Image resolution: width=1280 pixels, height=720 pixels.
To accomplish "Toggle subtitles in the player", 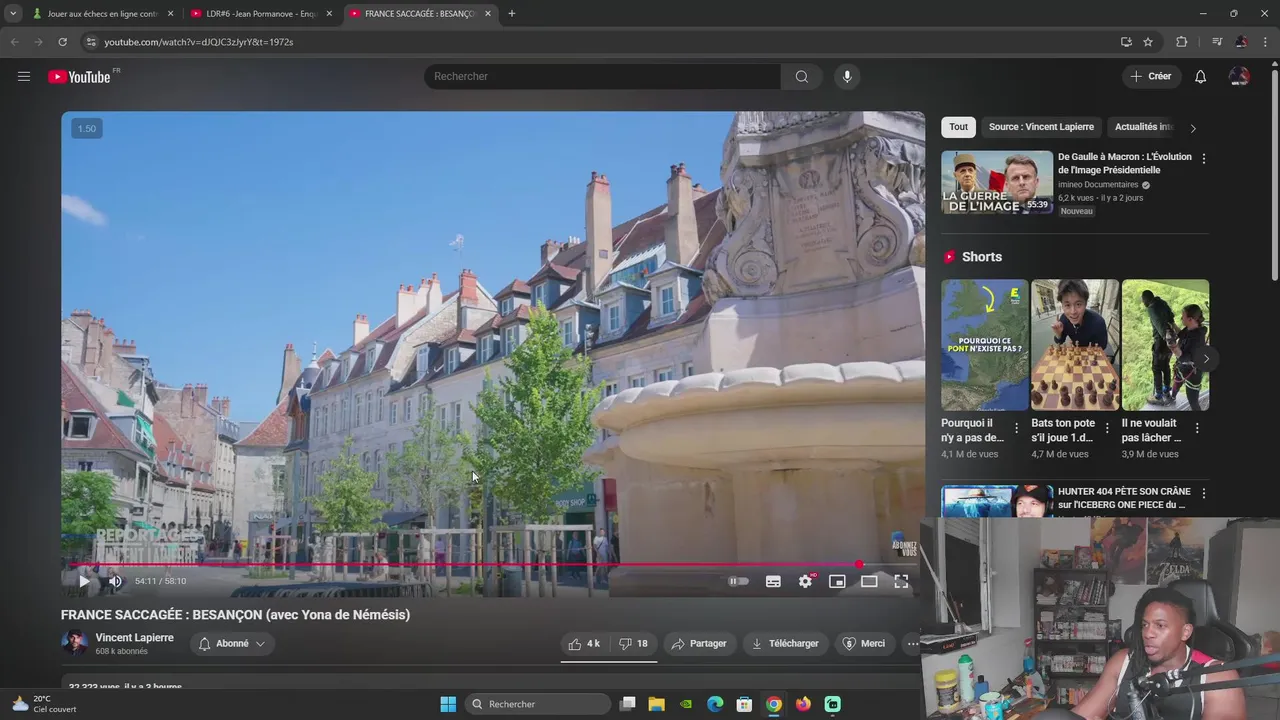I will tap(773, 581).
